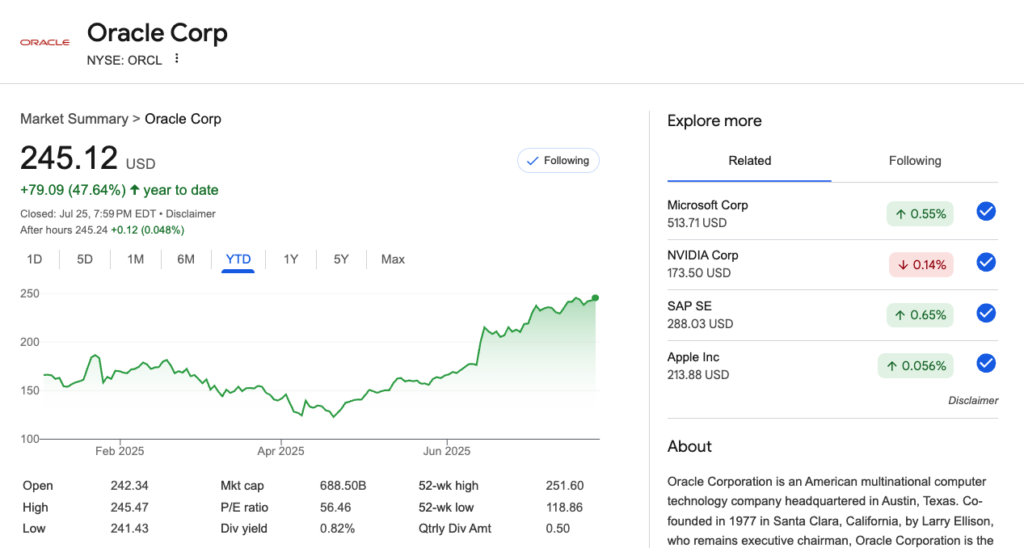1024x548 pixels.
Task: Select the 5D chart range
Action: (85, 259)
